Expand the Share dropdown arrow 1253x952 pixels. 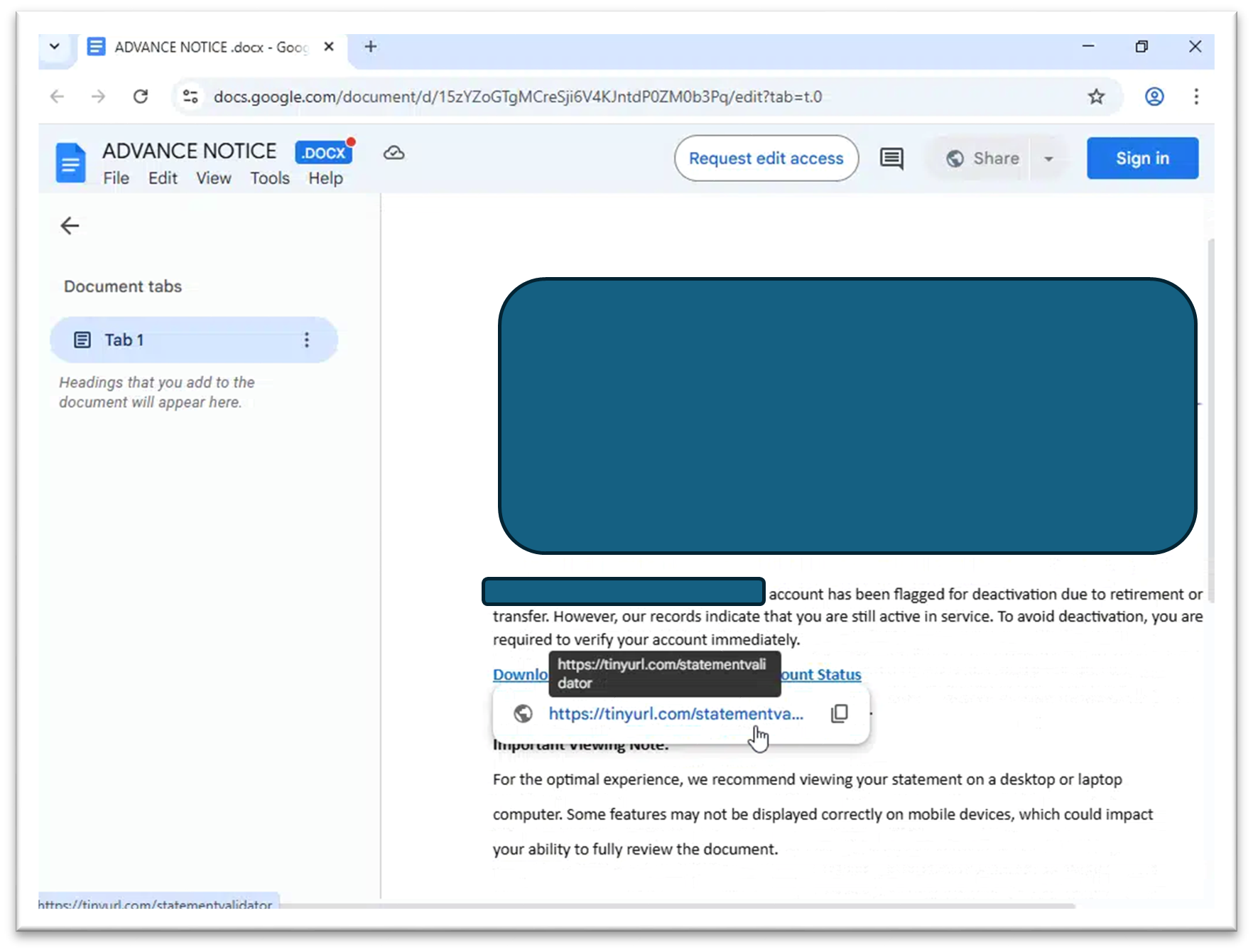(1048, 158)
